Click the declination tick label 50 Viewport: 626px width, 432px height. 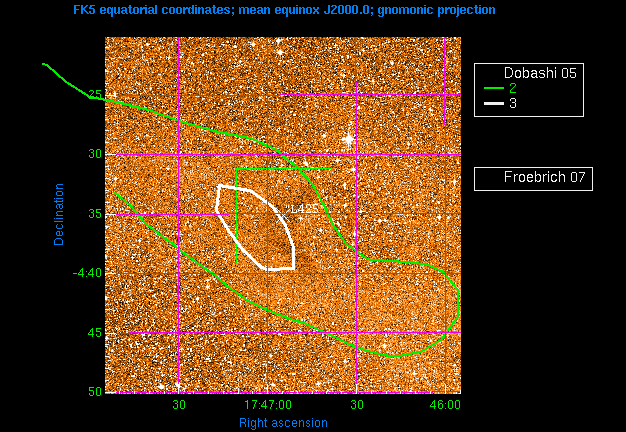click(95, 392)
